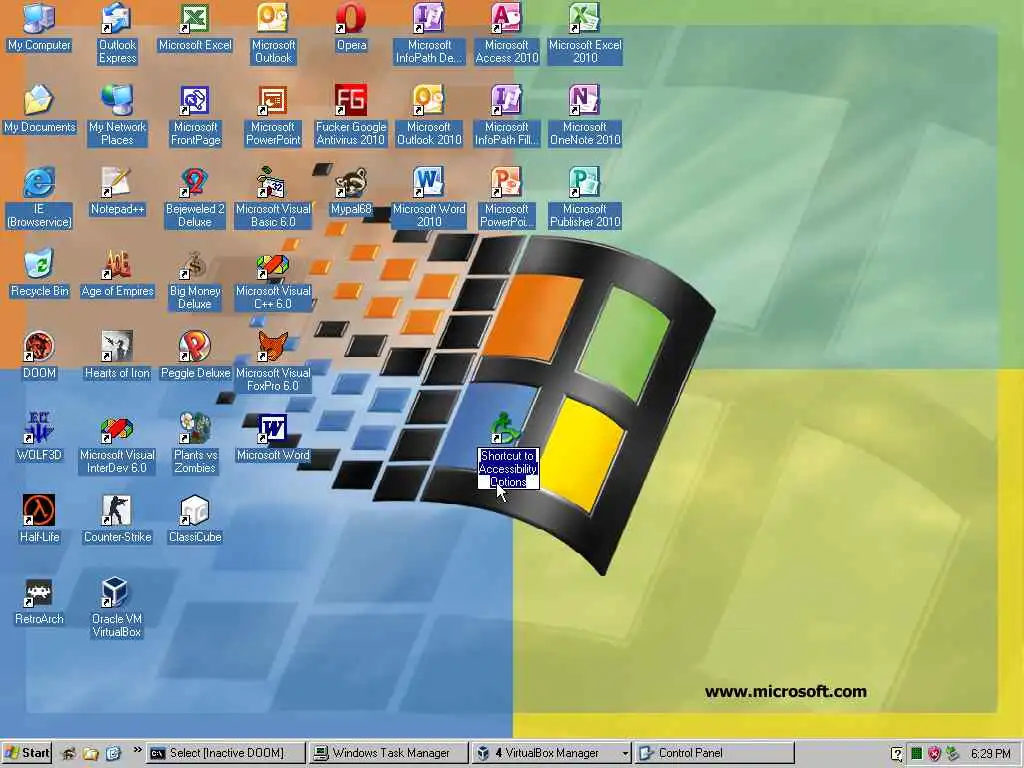The width and height of the screenshot is (1024, 768).
Task: Click the green CPU meter tray icon
Action: click(x=917, y=754)
